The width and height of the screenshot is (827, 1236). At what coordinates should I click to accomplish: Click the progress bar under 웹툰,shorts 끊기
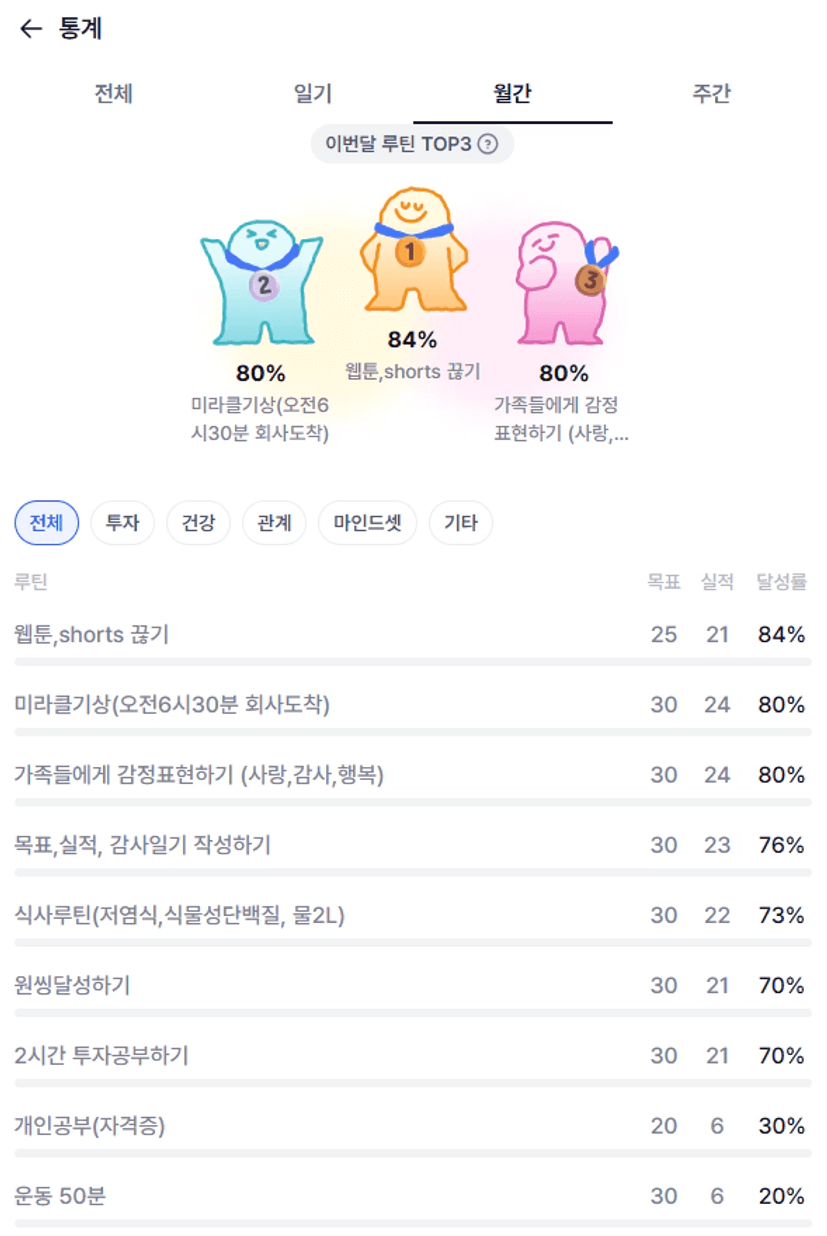(412, 661)
